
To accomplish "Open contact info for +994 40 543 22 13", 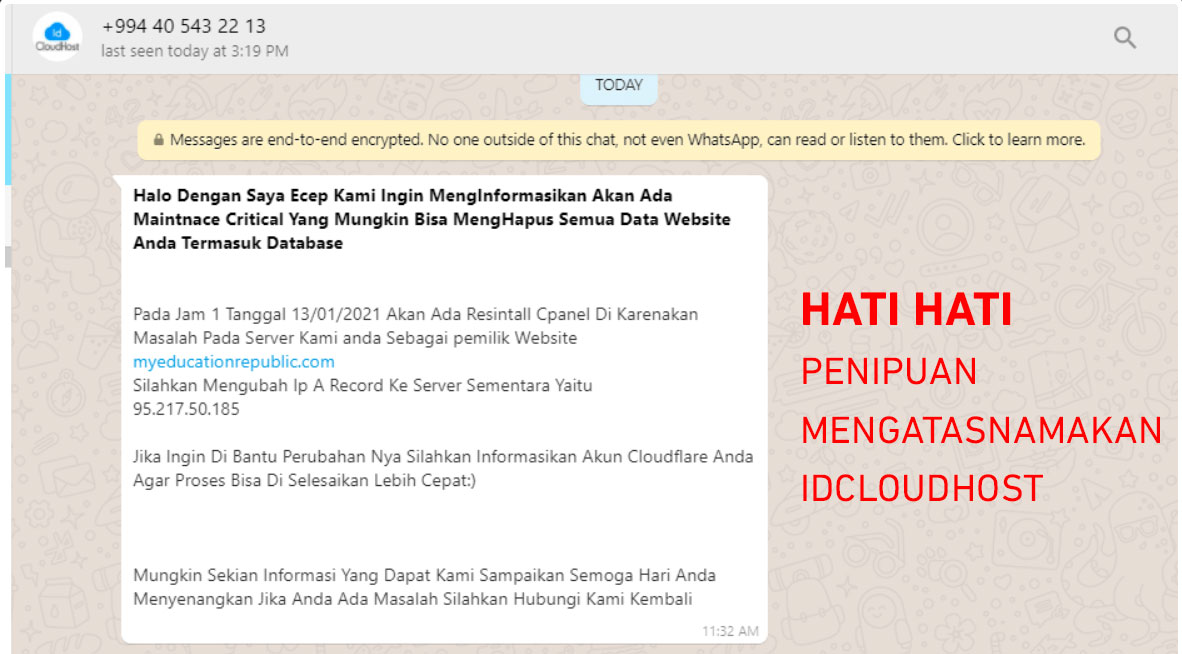I will [x=184, y=26].
